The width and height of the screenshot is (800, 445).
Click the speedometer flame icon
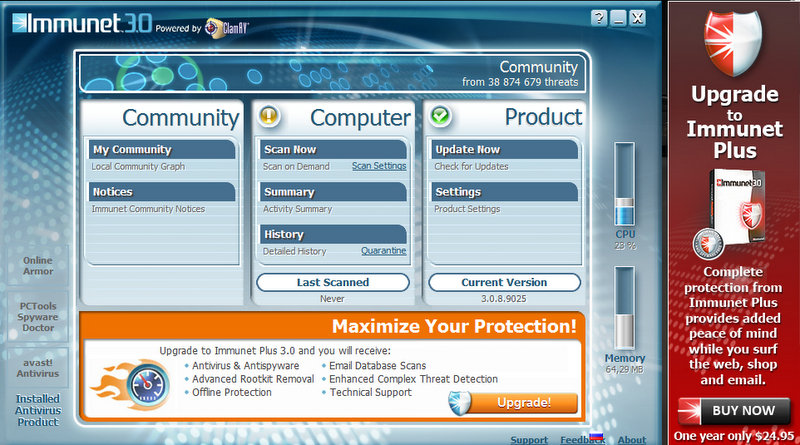pos(132,384)
